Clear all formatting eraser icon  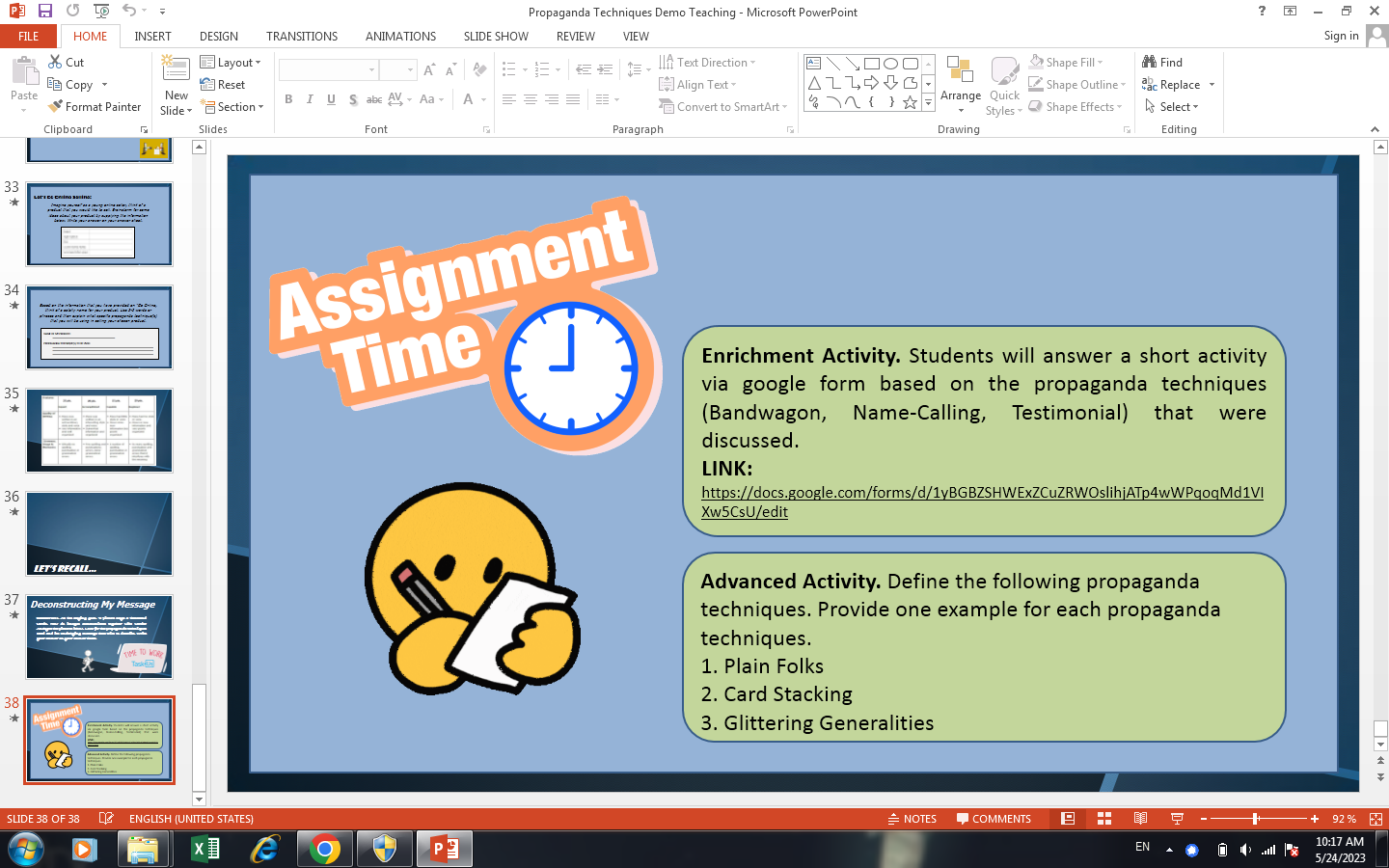479,70
